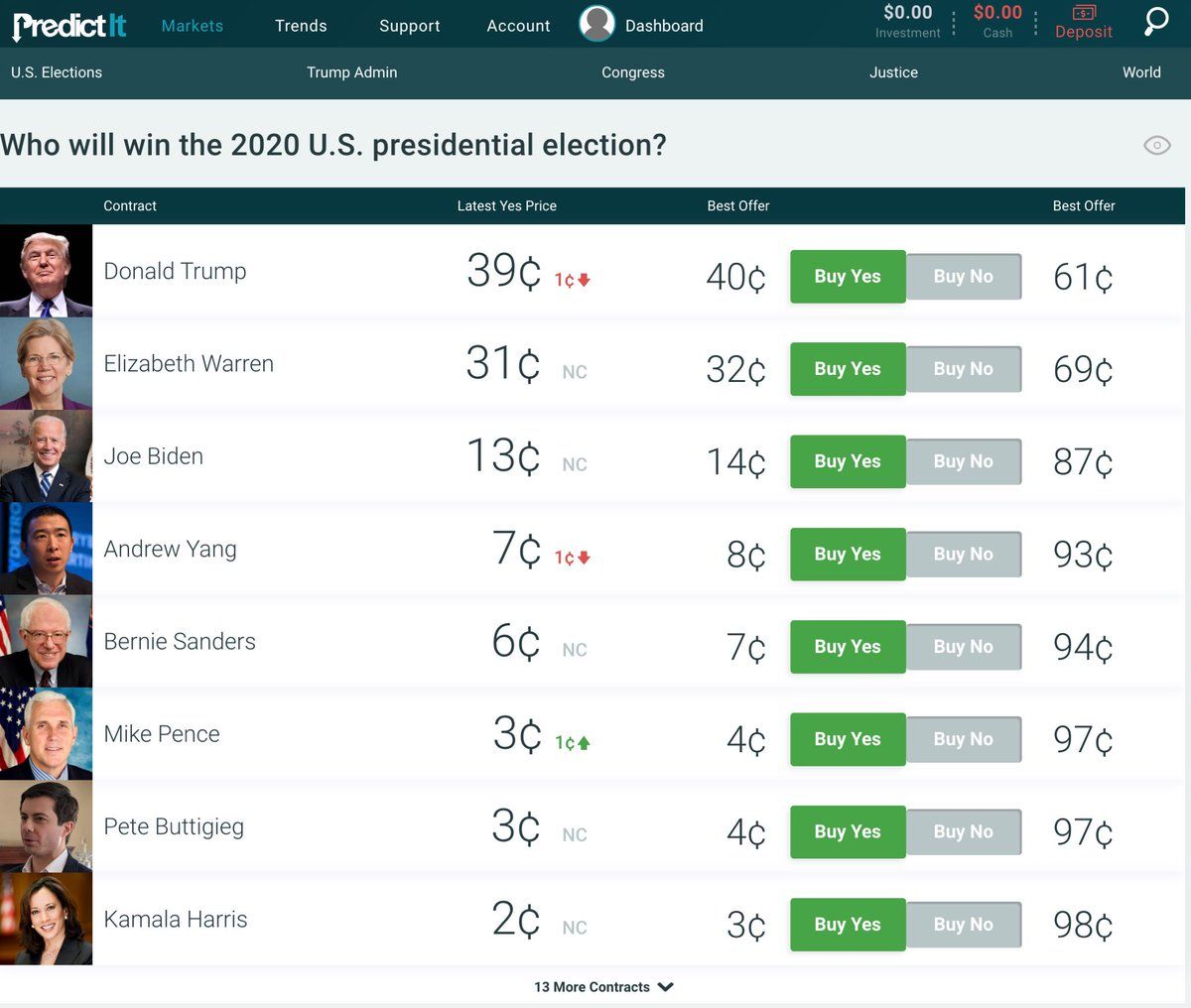
Task: Open the Trends menu
Action: point(301,26)
